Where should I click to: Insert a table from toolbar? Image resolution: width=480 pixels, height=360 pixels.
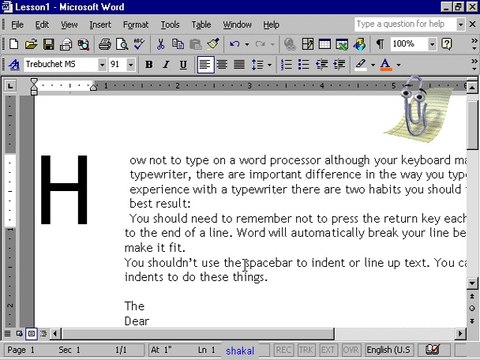(x=325, y=44)
